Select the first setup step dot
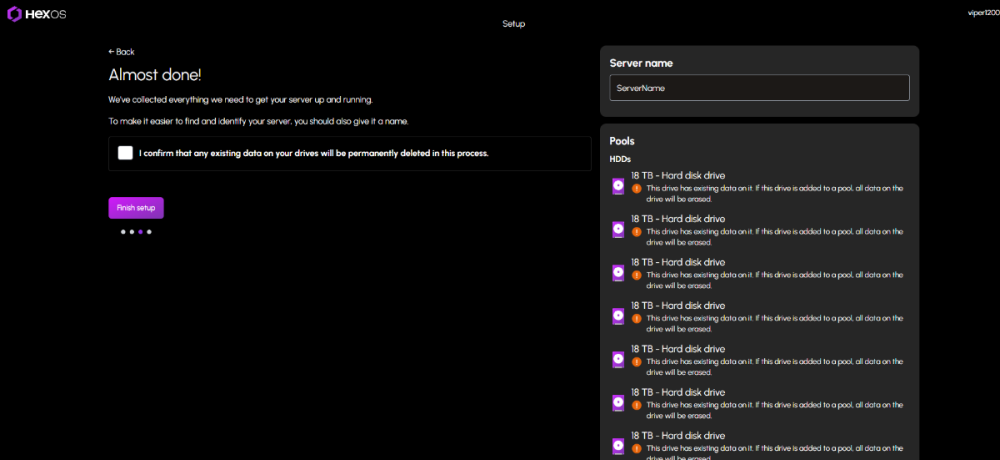The image size is (1000, 460). click(123, 232)
